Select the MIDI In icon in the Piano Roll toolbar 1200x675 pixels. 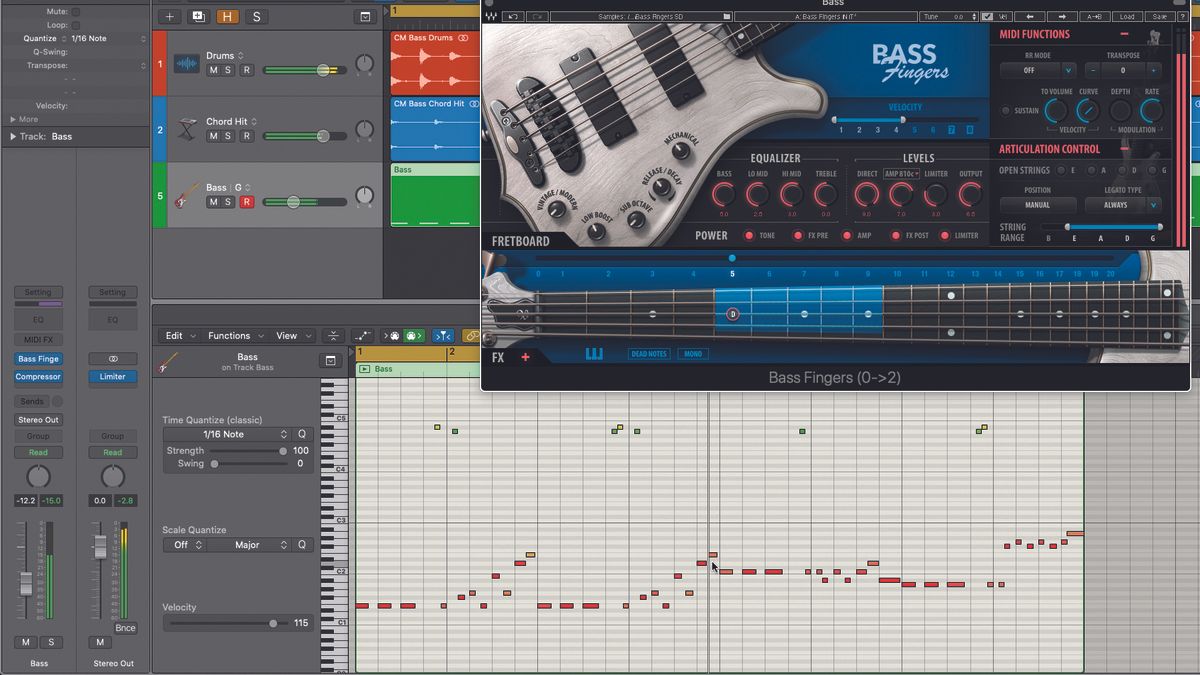click(x=389, y=335)
